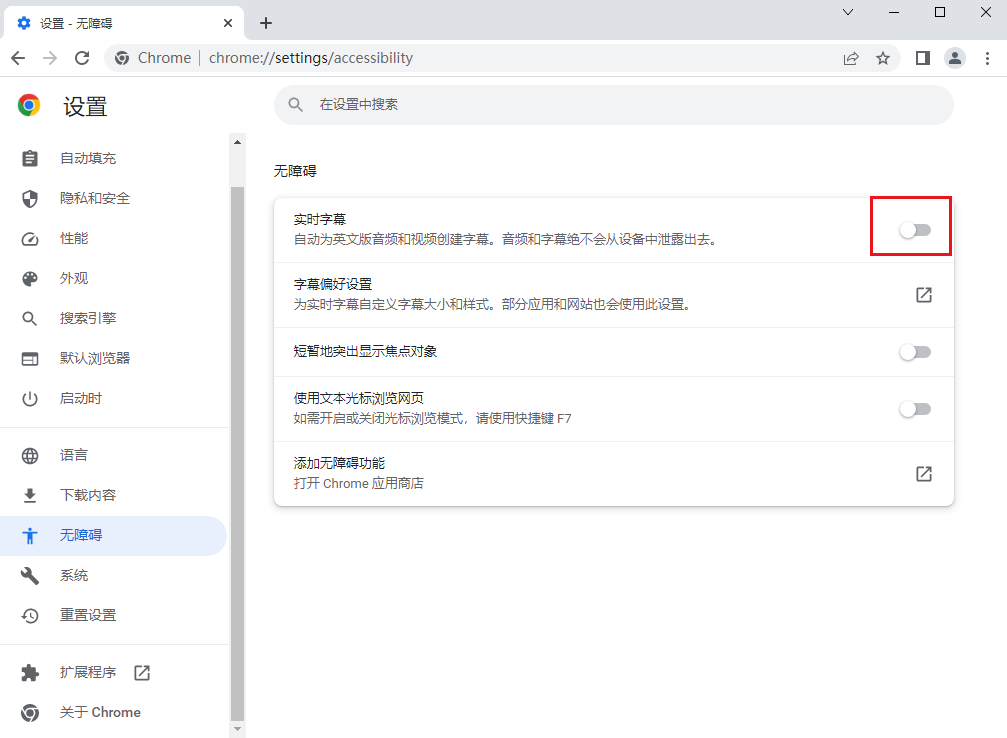Click the share page icon in address bar
The width and height of the screenshot is (1007, 738).
tap(851, 58)
